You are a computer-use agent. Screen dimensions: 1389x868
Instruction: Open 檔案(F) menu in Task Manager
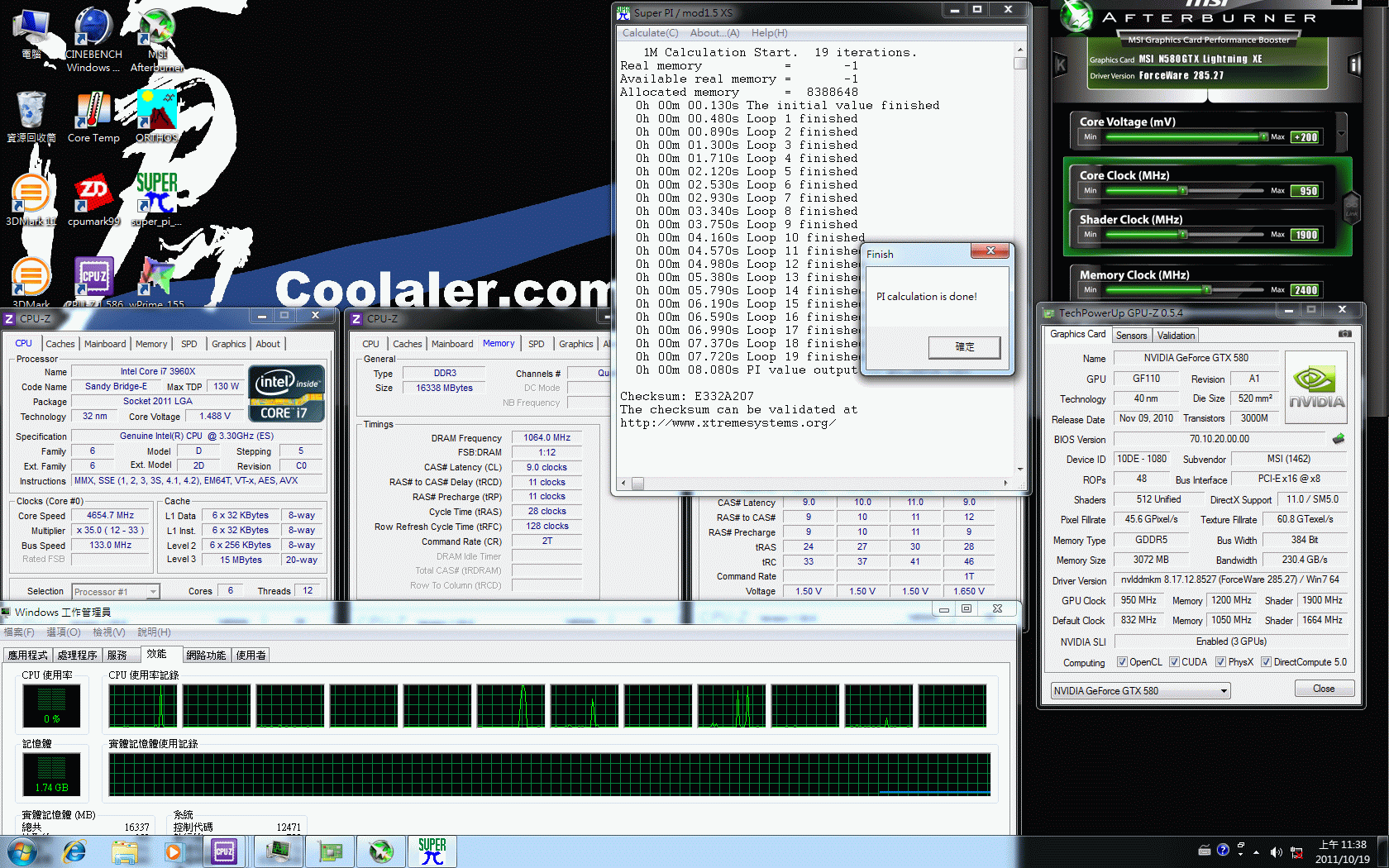pos(19,632)
